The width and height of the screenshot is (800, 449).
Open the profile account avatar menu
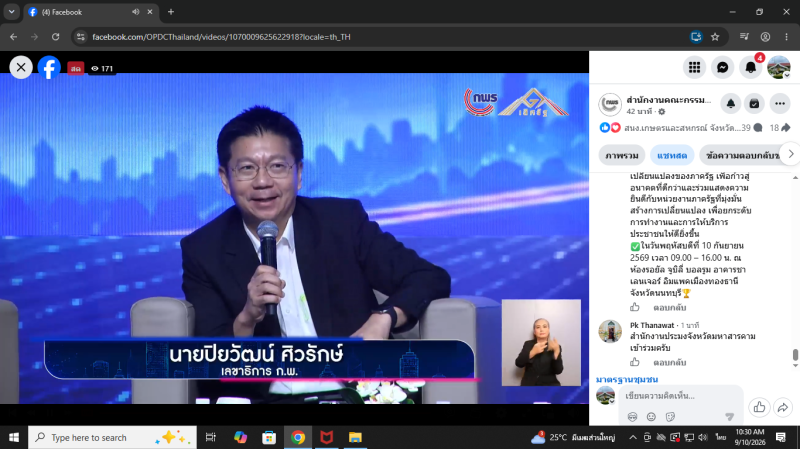point(779,67)
